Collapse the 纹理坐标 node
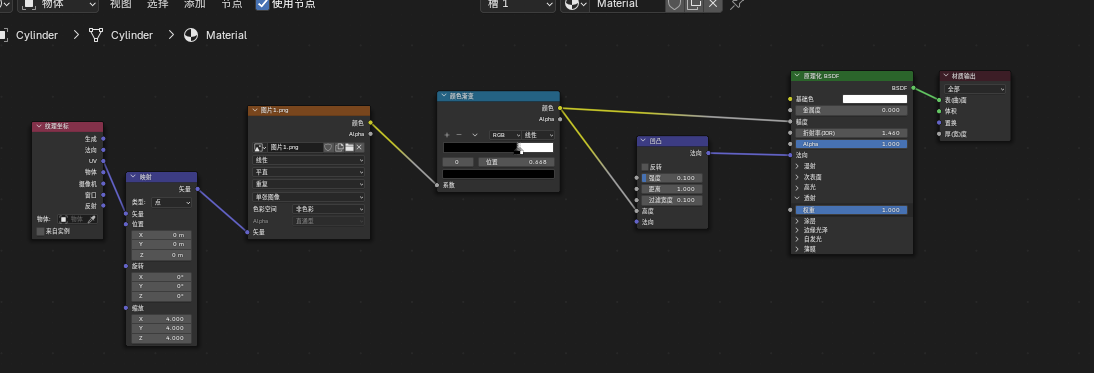The width and height of the screenshot is (1094, 373). point(39,127)
